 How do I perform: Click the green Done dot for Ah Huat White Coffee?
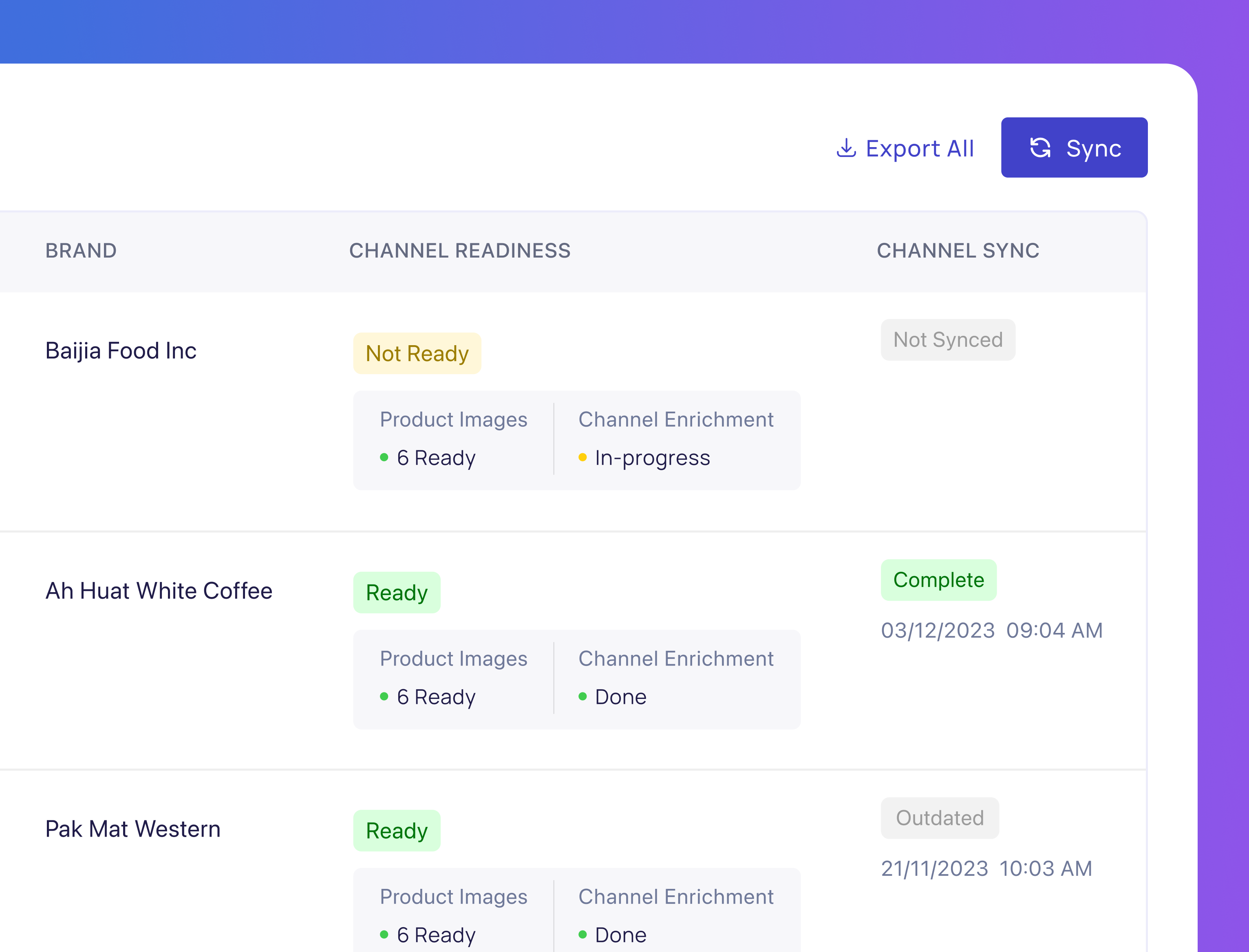tap(583, 697)
